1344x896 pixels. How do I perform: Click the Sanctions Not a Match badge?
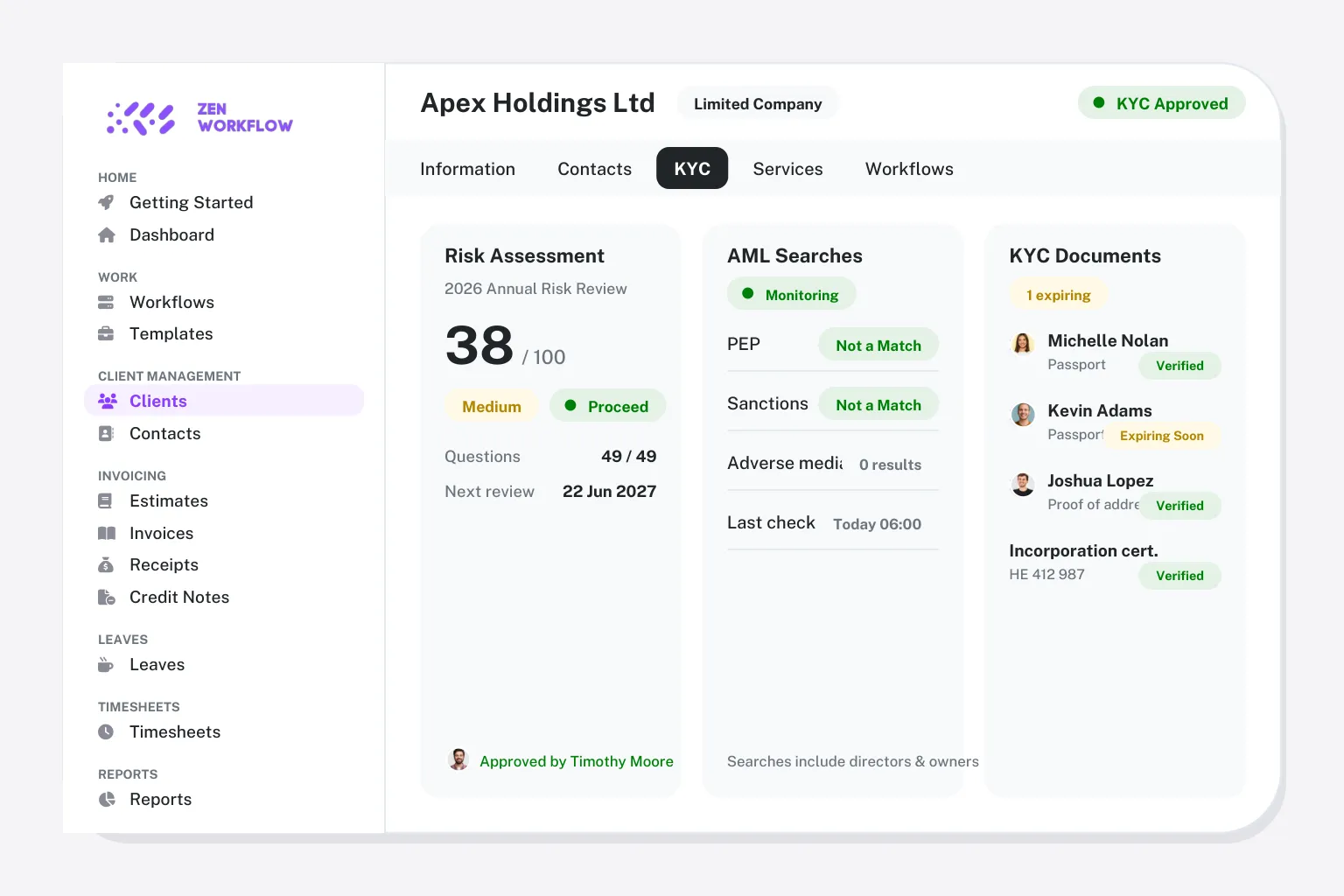878,404
